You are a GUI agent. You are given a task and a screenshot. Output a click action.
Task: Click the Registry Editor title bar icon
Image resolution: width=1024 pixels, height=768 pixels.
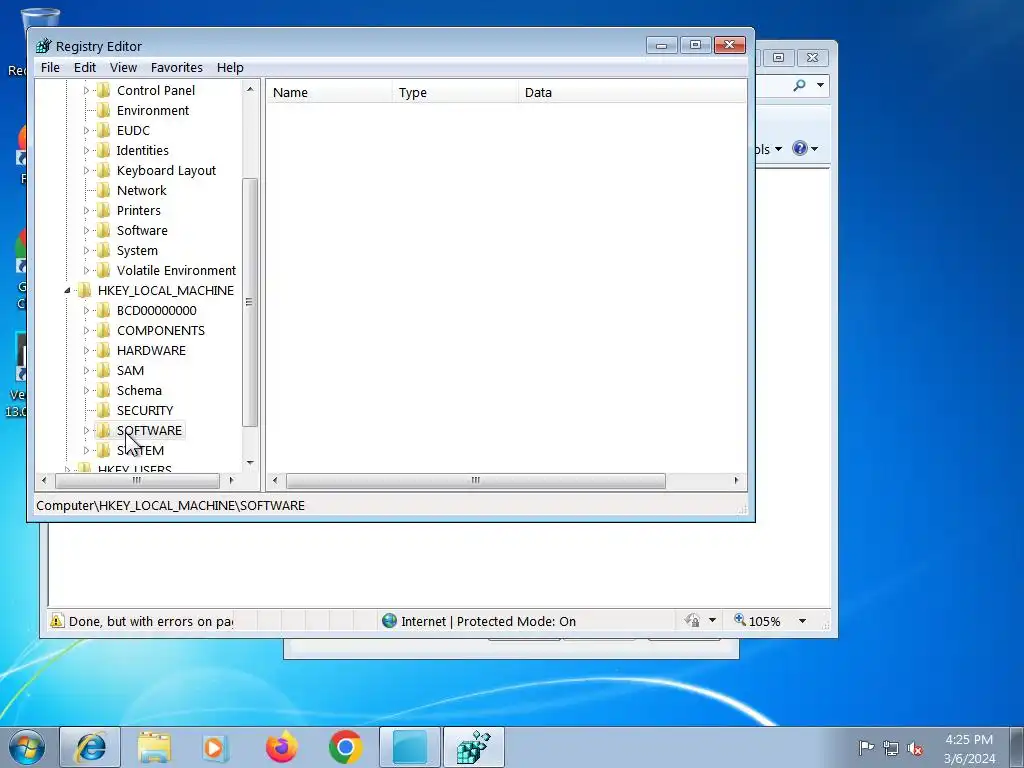[43, 46]
